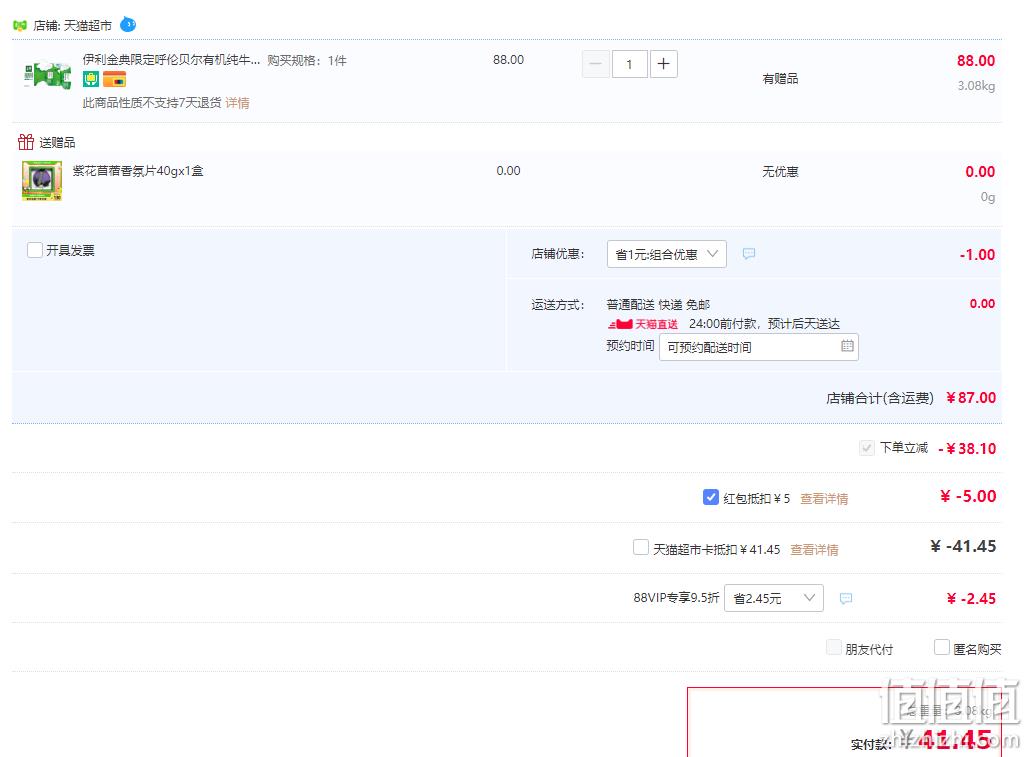This screenshot has width=1029, height=757.
Task: Enable the 匿名购买 checkbox
Action: [942, 647]
